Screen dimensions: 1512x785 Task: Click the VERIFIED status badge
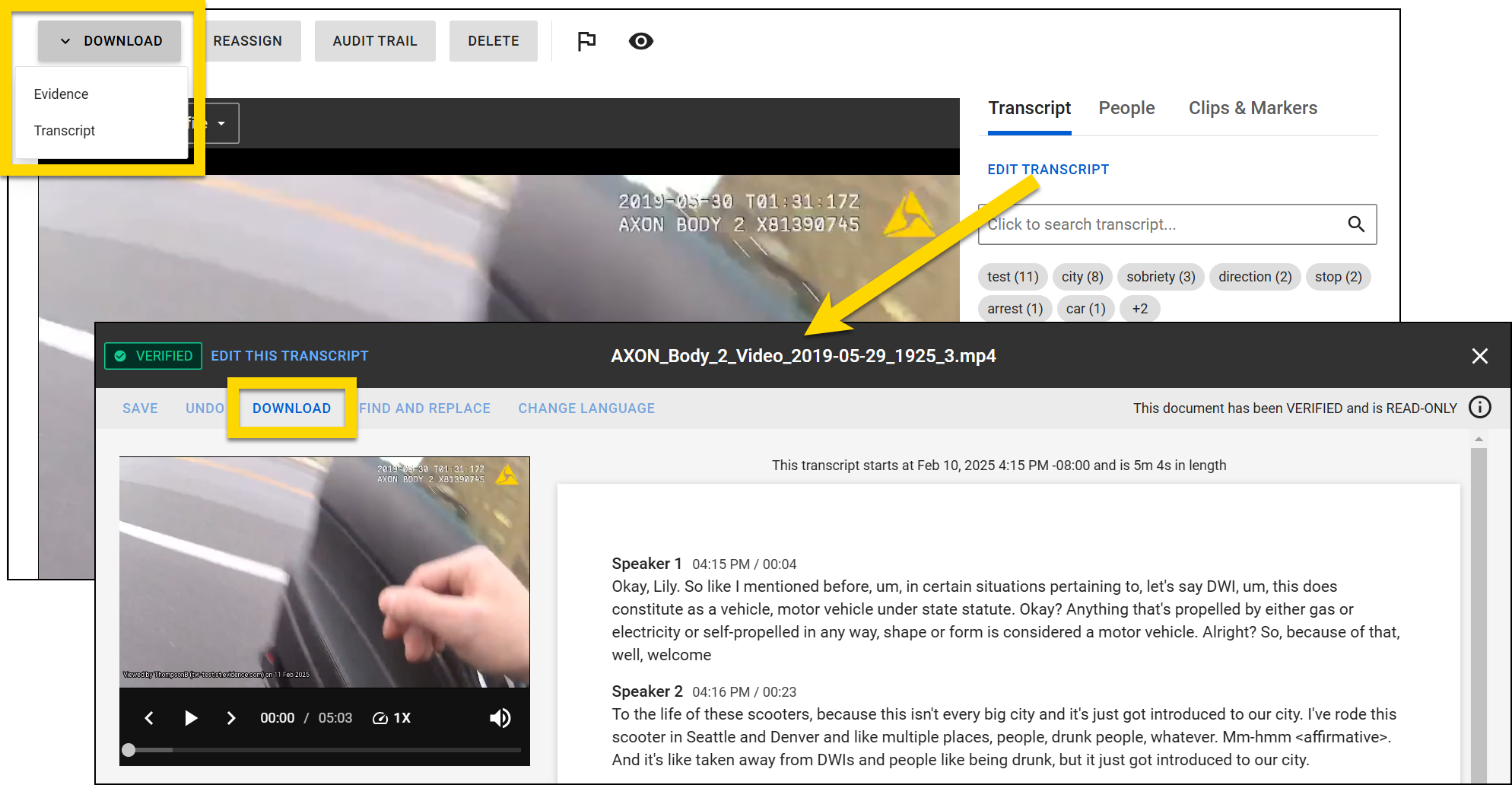pos(152,355)
